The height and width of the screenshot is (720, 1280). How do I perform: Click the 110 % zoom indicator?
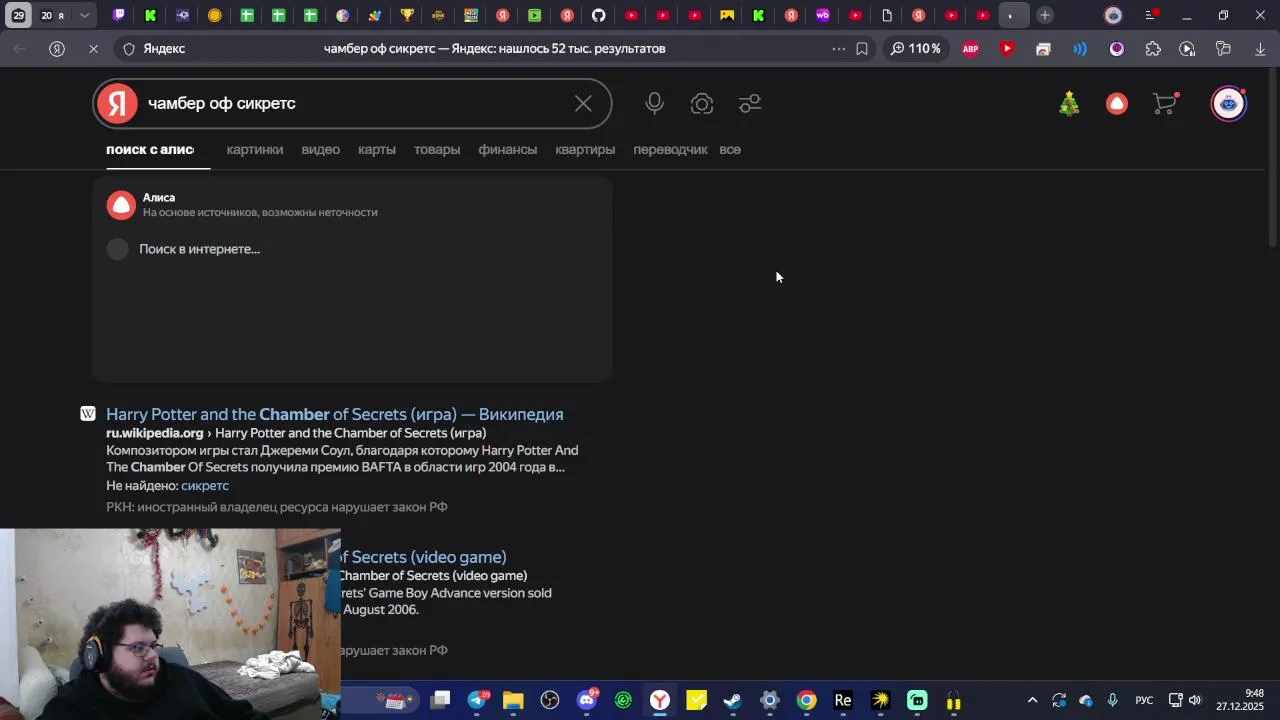click(x=915, y=48)
